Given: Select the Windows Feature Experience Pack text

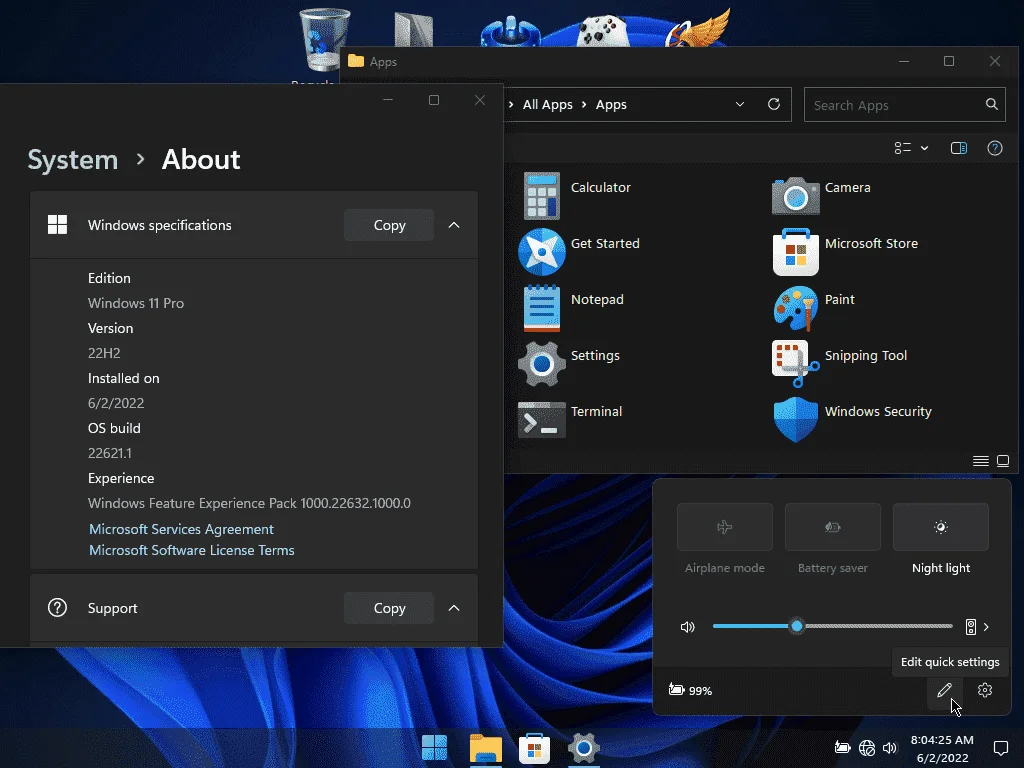Looking at the screenshot, I should click(x=249, y=503).
